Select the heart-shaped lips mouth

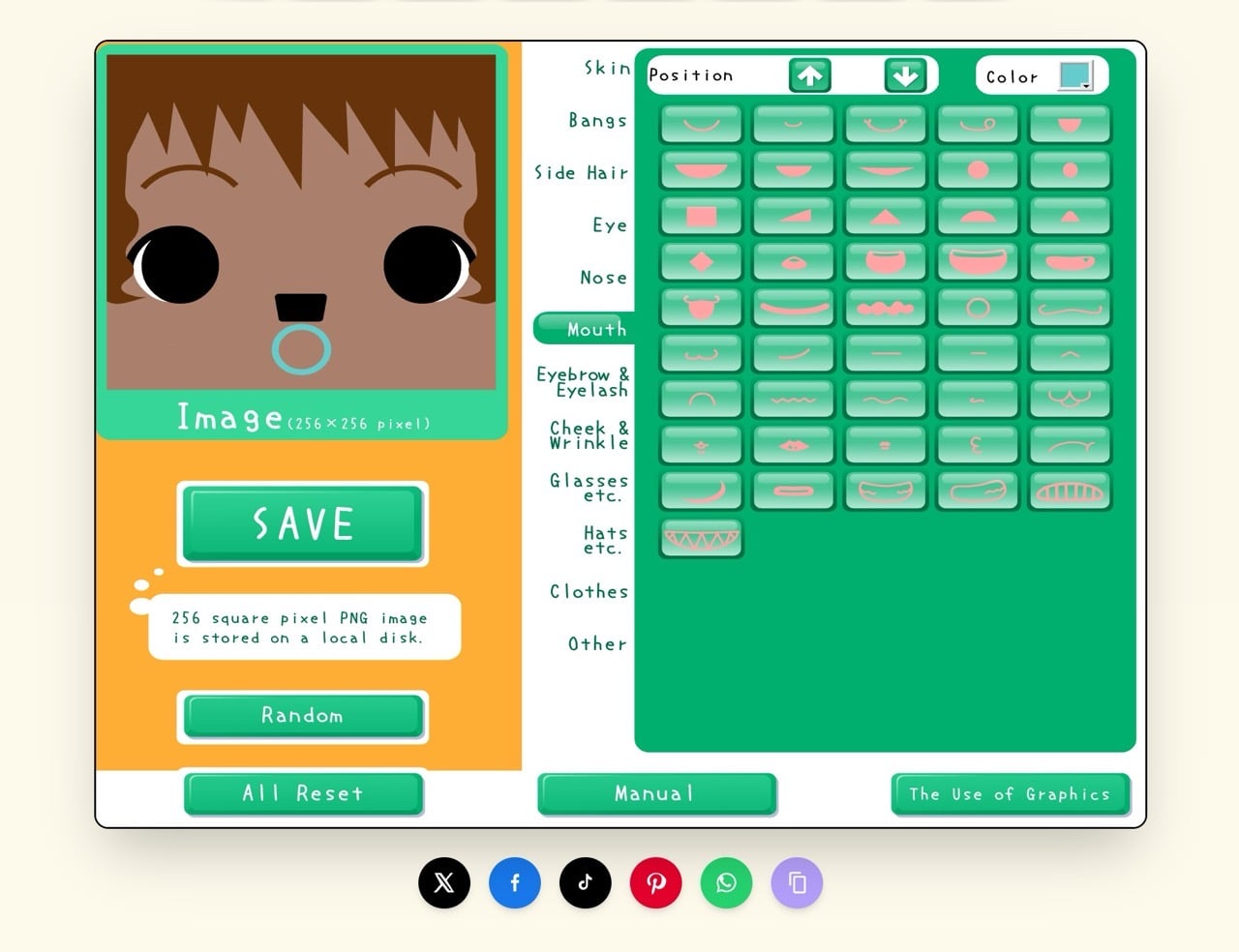(x=793, y=444)
